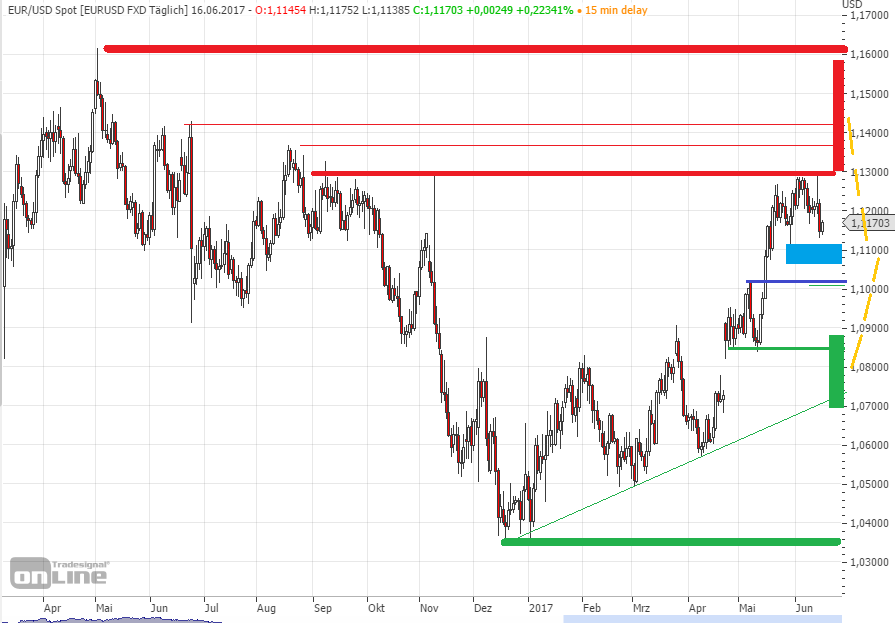Click the 2017 year label on time axis

541,608
